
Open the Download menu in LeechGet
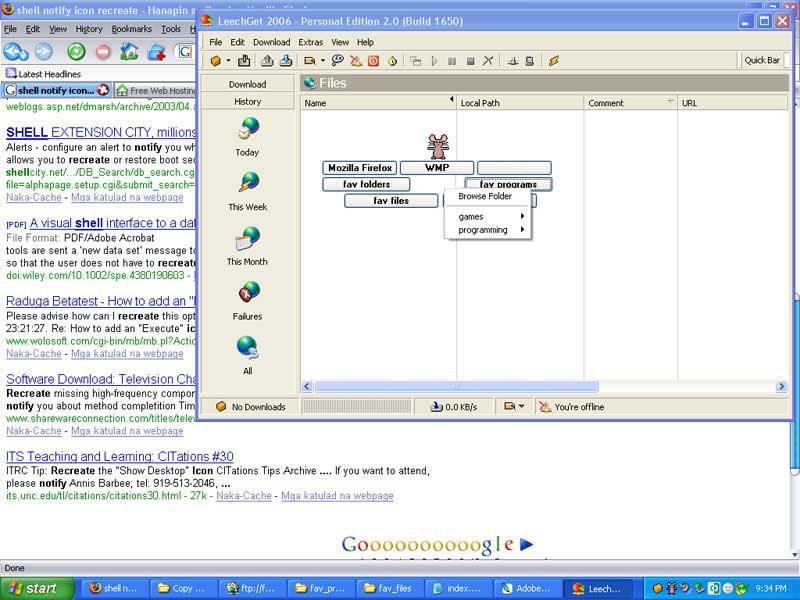pos(271,42)
